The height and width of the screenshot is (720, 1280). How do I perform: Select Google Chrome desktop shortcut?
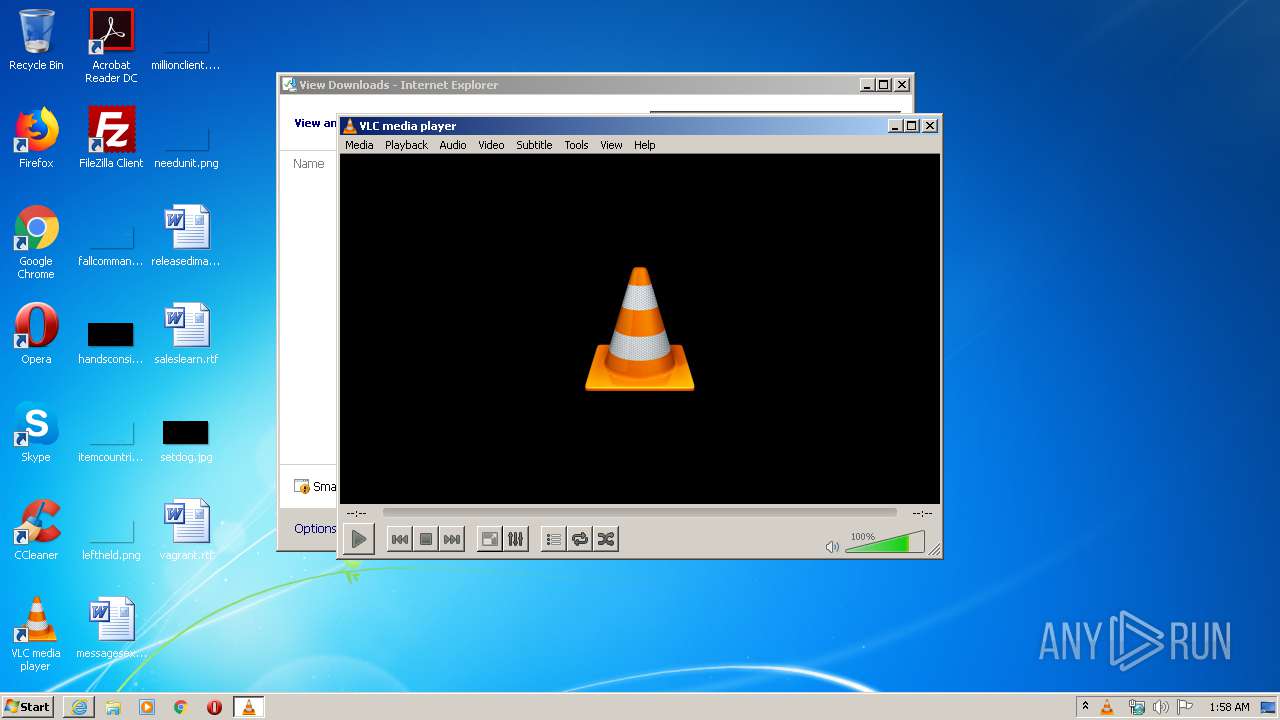tap(36, 242)
